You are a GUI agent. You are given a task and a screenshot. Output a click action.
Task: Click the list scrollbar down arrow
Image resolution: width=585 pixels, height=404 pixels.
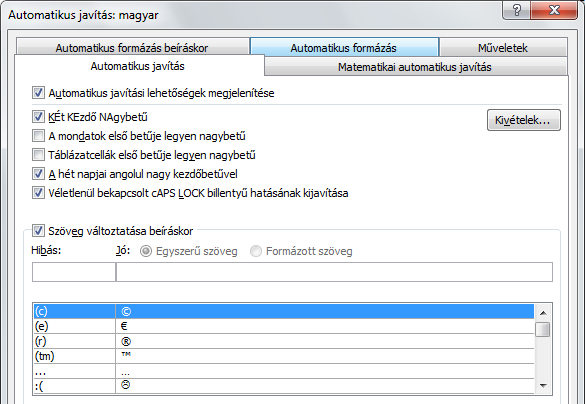coord(543,385)
